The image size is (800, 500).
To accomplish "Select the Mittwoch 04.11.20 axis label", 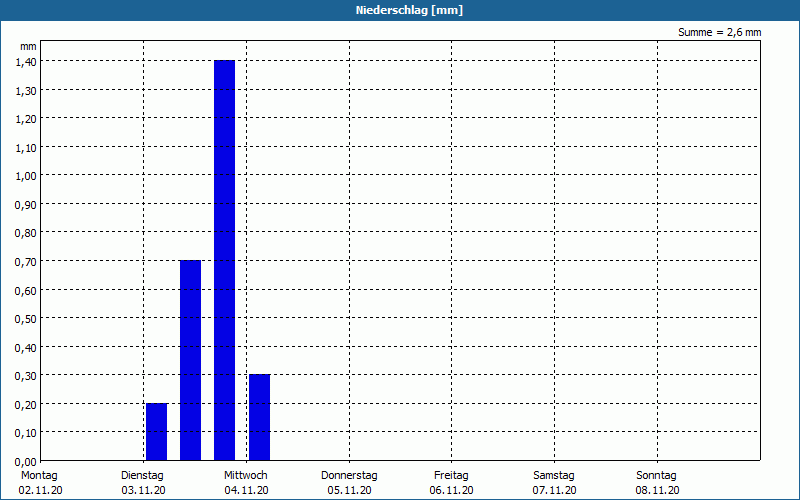I will click(x=246, y=483).
